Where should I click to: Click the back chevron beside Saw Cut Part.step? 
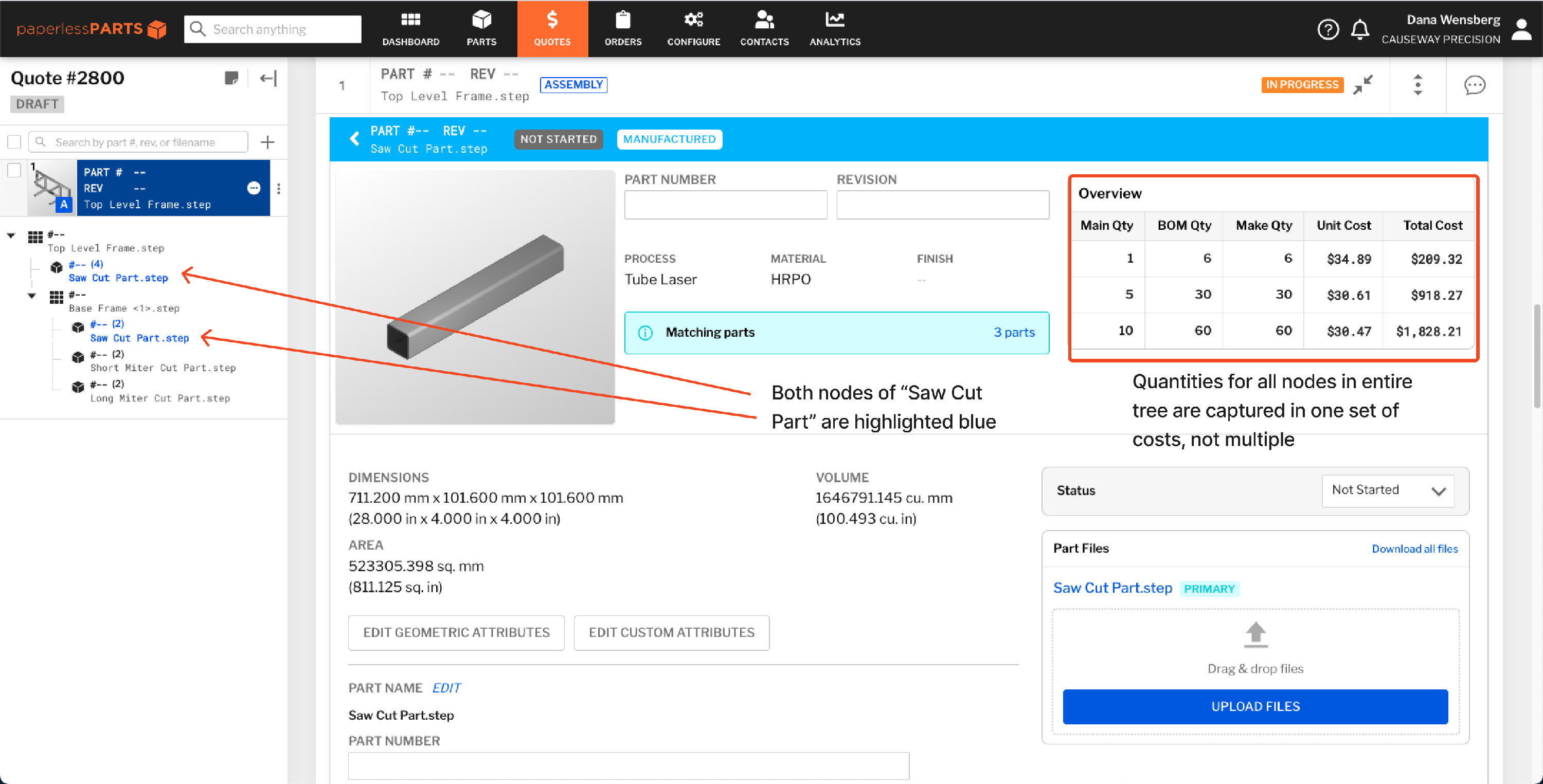353,138
